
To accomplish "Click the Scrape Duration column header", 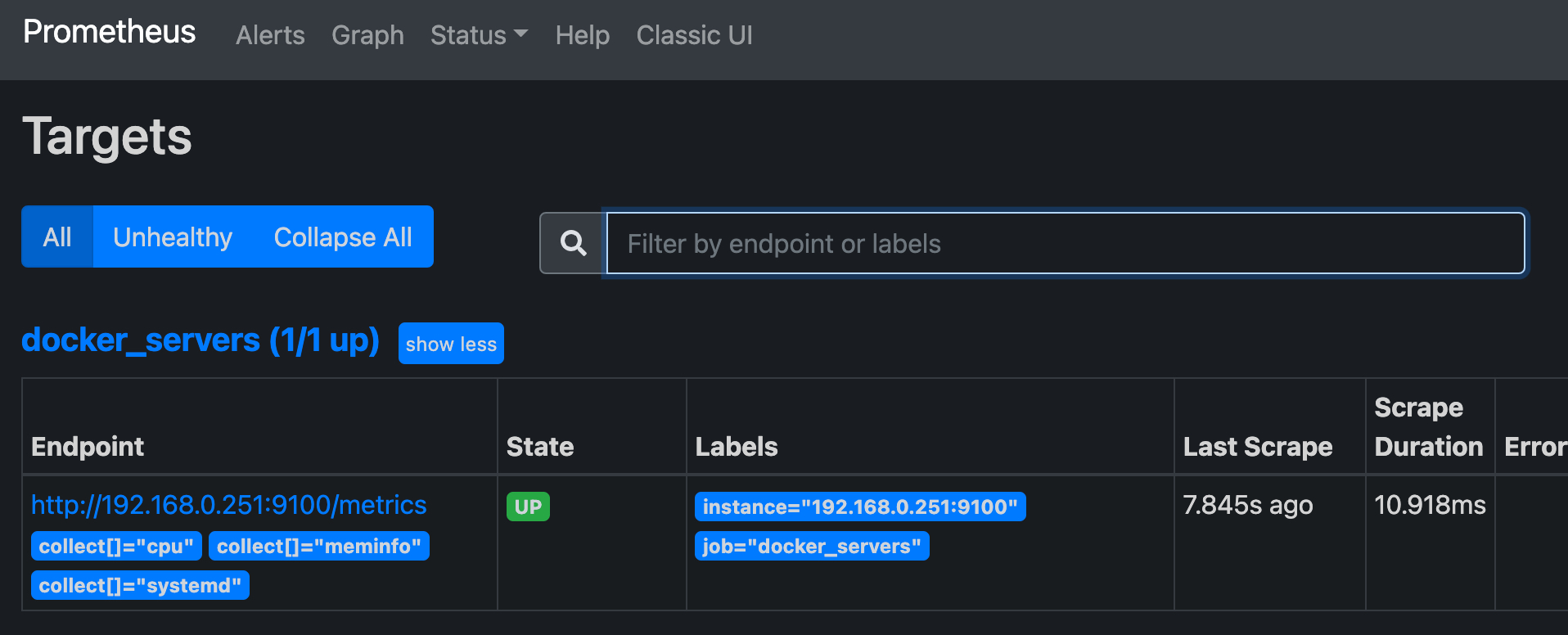I will coord(1429,427).
